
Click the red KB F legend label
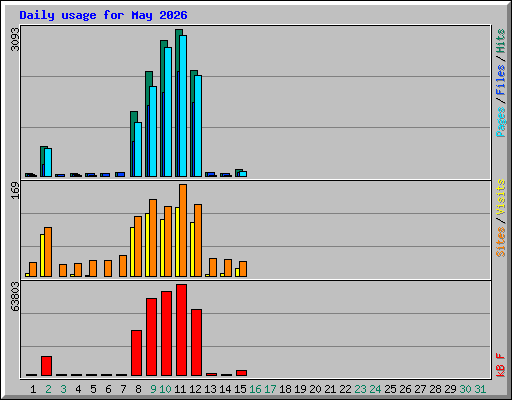click(501, 365)
